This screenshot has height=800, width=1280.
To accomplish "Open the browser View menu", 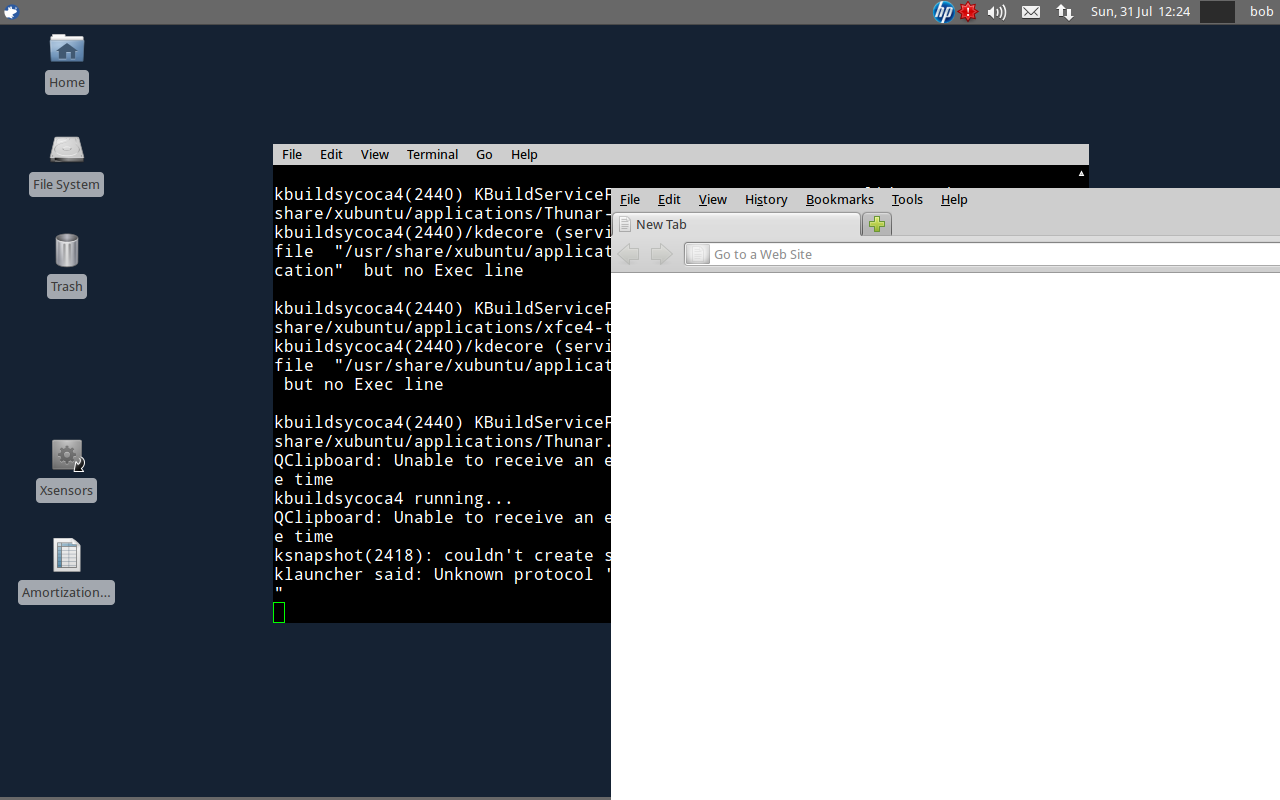I will (713, 199).
